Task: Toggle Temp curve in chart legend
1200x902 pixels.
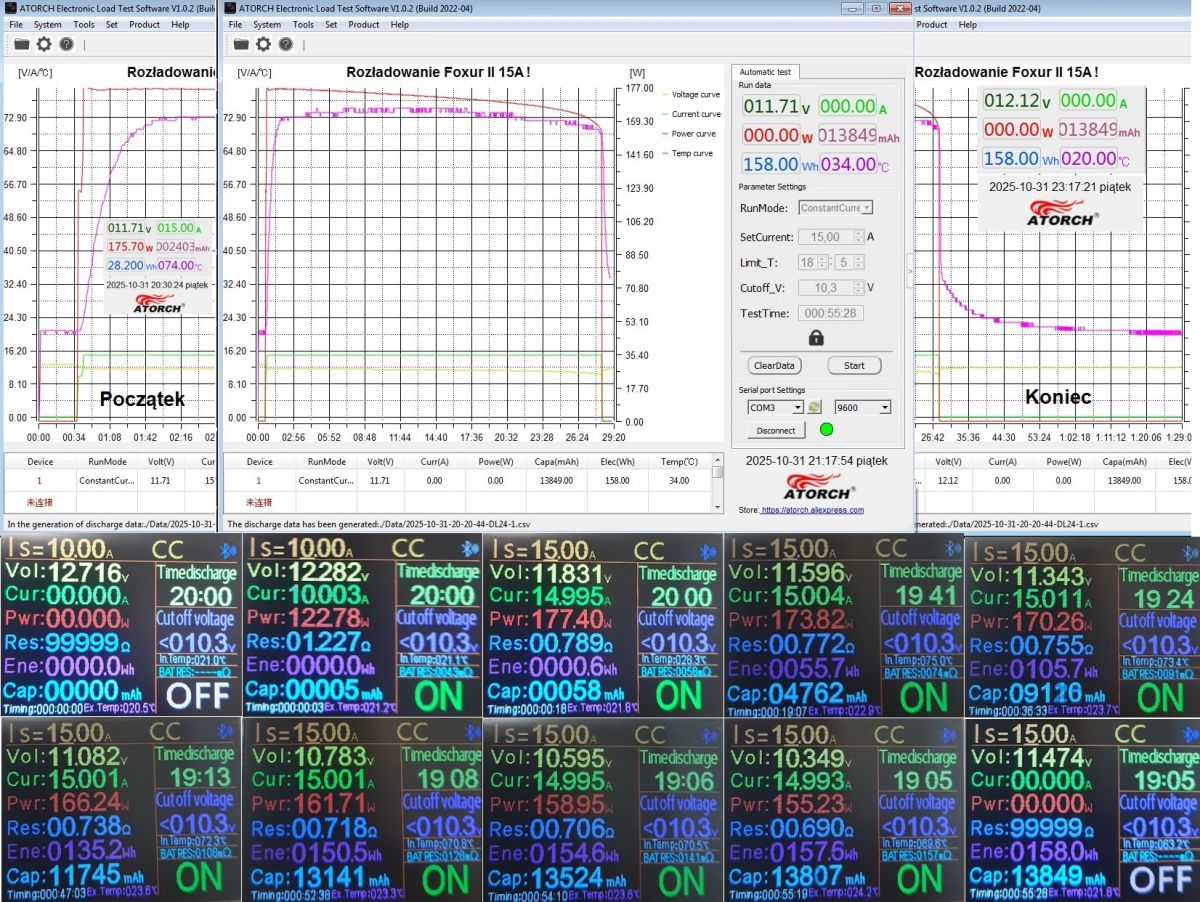Action: coord(688,153)
